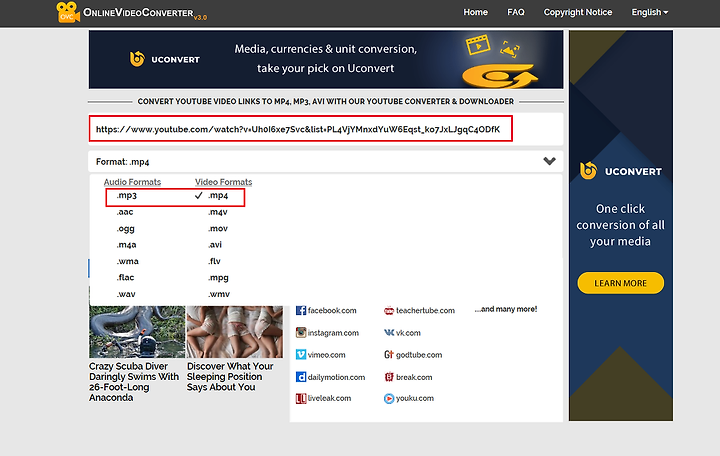Open the scuba diver anaconda thumbnail

coord(137,332)
